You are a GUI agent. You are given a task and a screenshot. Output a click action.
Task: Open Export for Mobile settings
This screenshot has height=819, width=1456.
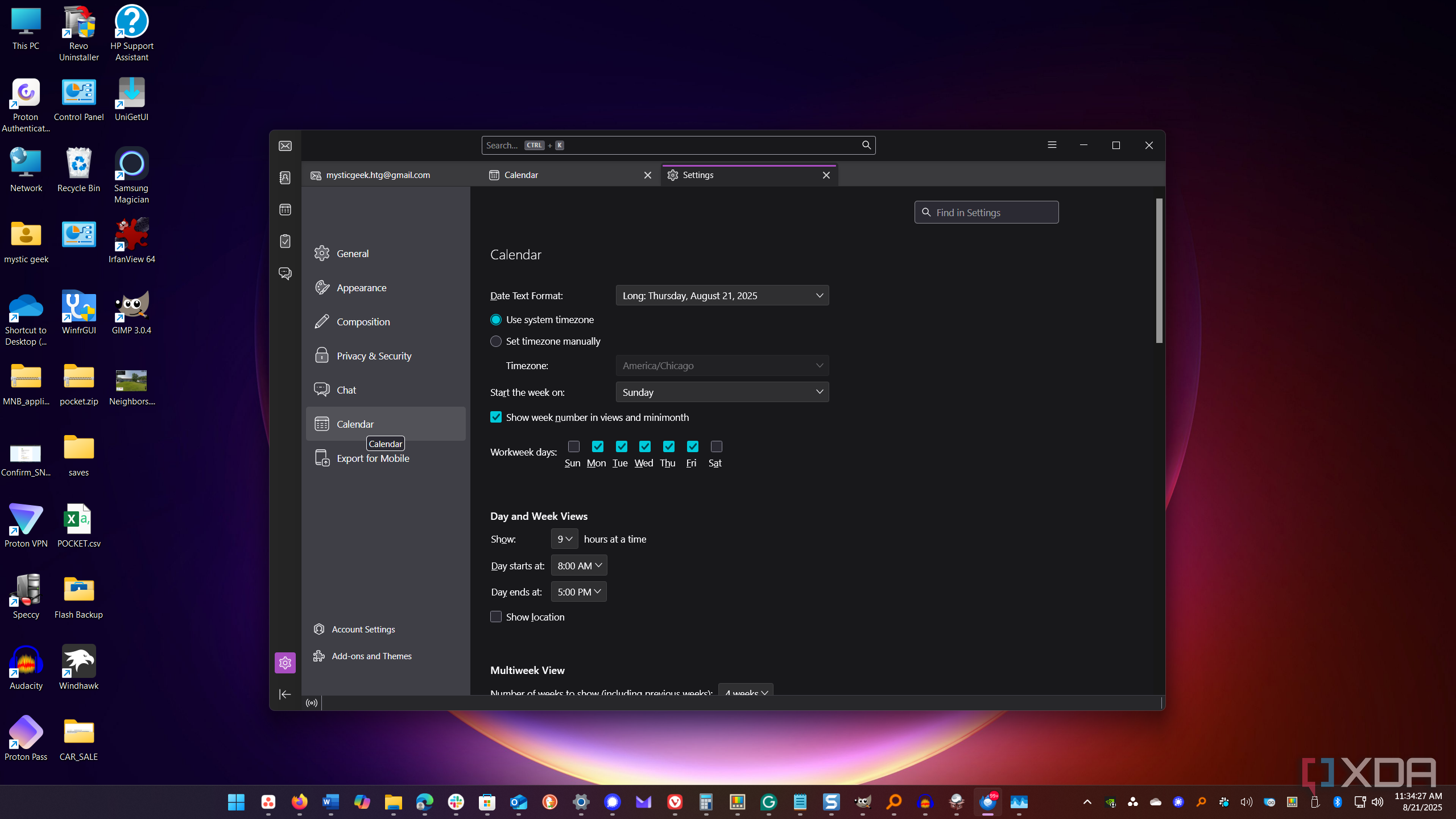386,458
